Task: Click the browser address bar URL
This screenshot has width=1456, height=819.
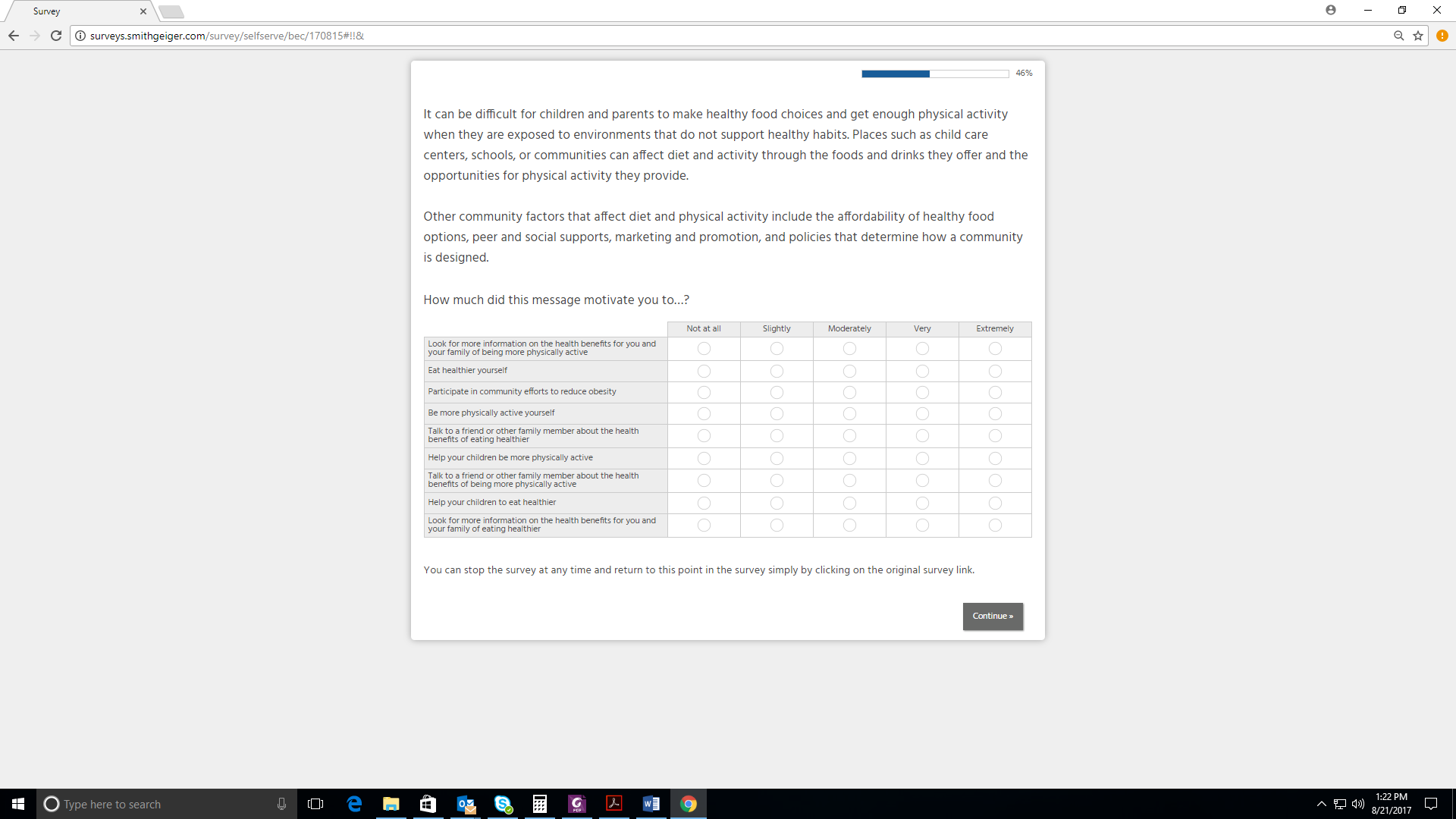Action: coord(227,36)
